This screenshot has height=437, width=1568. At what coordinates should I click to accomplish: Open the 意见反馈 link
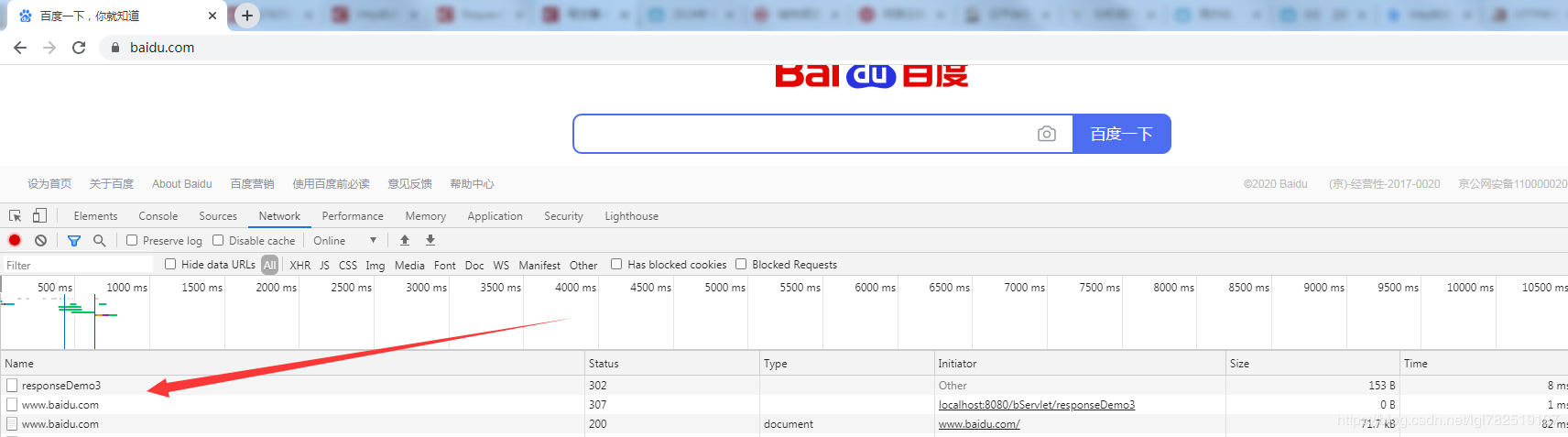point(409,184)
